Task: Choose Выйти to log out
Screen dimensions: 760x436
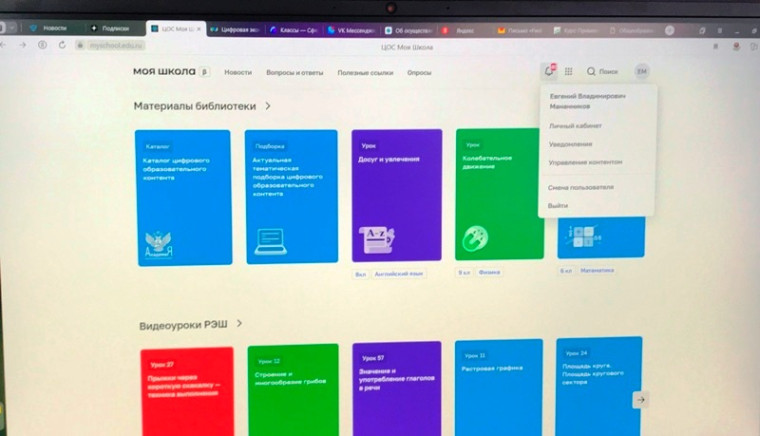Action: pyautogui.click(x=557, y=205)
